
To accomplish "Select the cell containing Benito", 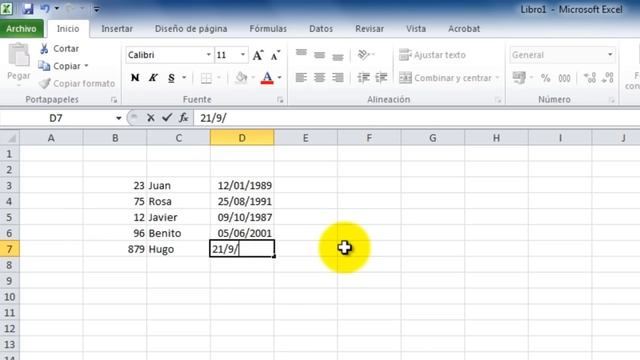I will (x=178, y=233).
